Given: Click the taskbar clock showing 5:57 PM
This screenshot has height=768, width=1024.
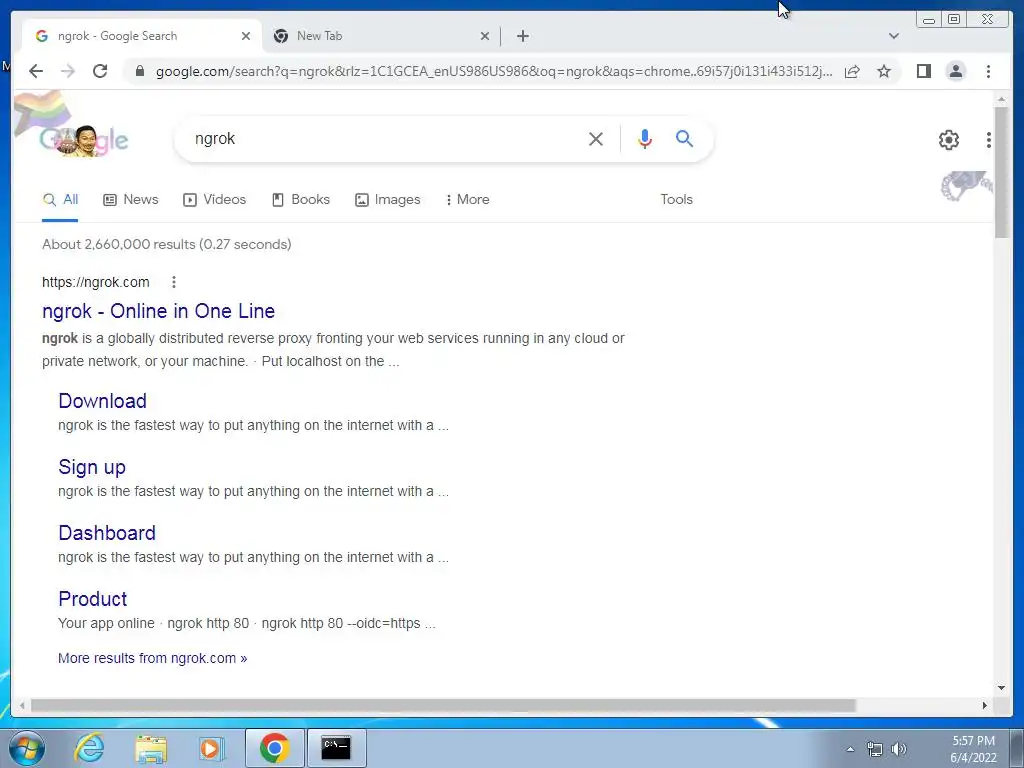Looking at the screenshot, I should click(x=973, y=749).
